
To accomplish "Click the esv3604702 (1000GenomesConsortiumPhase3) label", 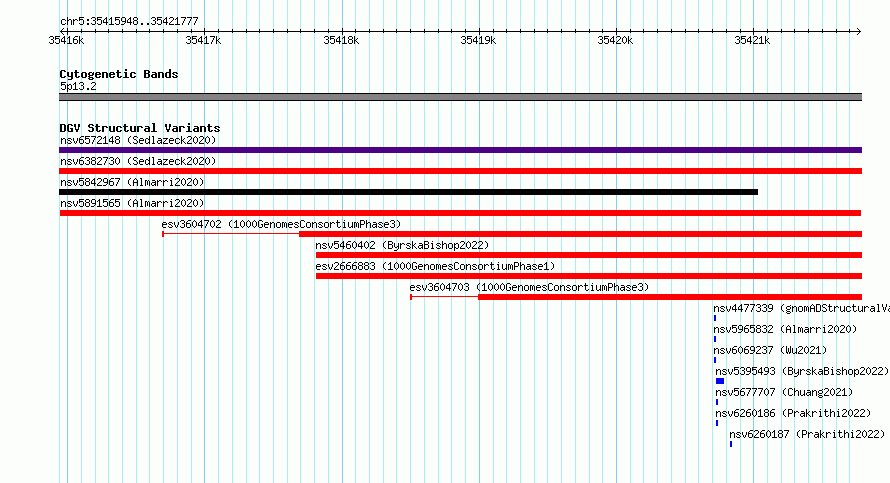I will tap(281, 224).
